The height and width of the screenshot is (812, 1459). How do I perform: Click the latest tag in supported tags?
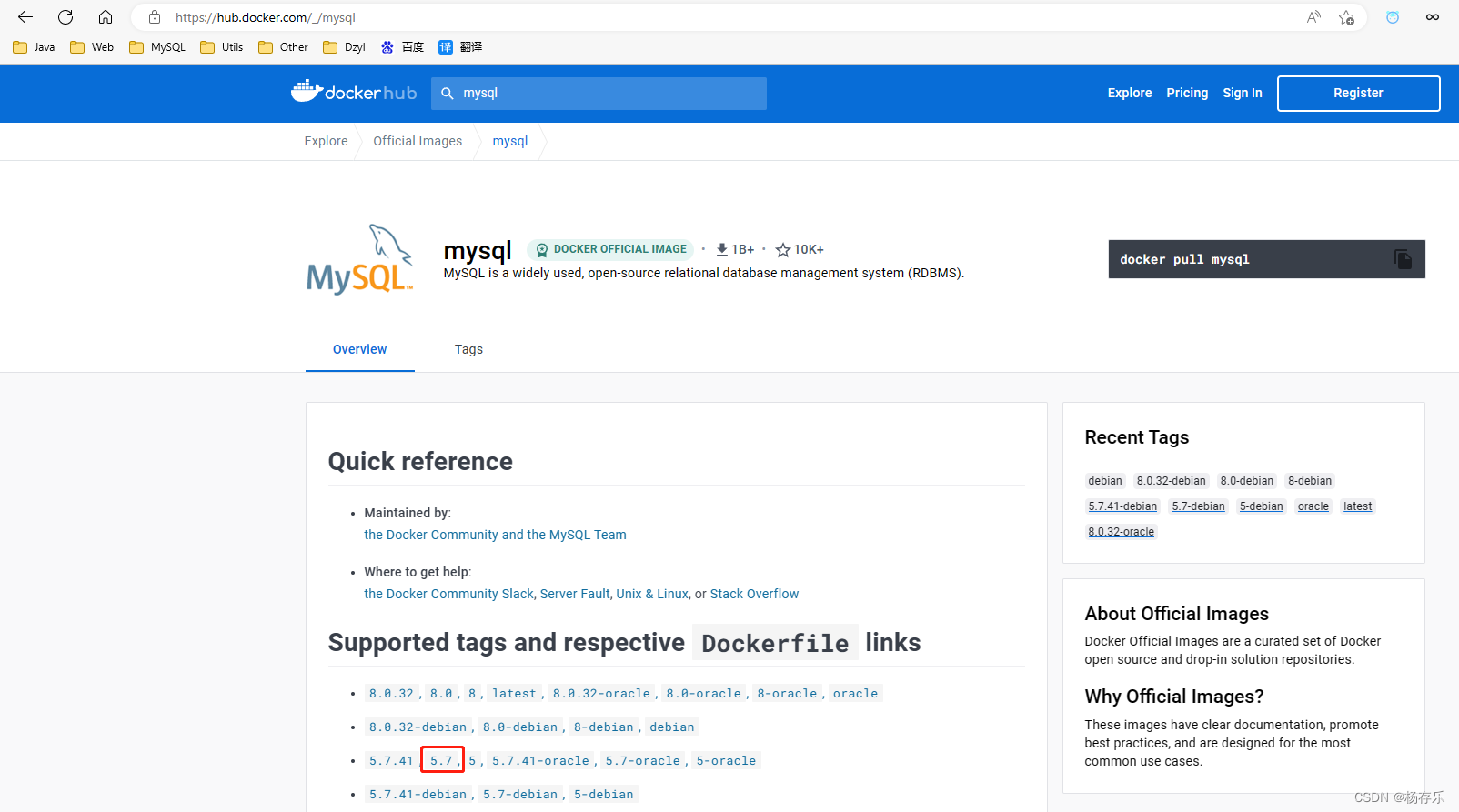514,693
